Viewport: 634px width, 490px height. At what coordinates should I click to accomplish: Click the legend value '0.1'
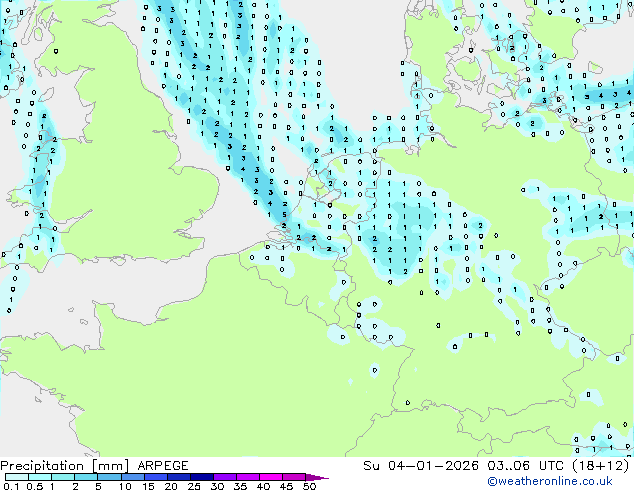pyautogui.click(x=11, y=486)
